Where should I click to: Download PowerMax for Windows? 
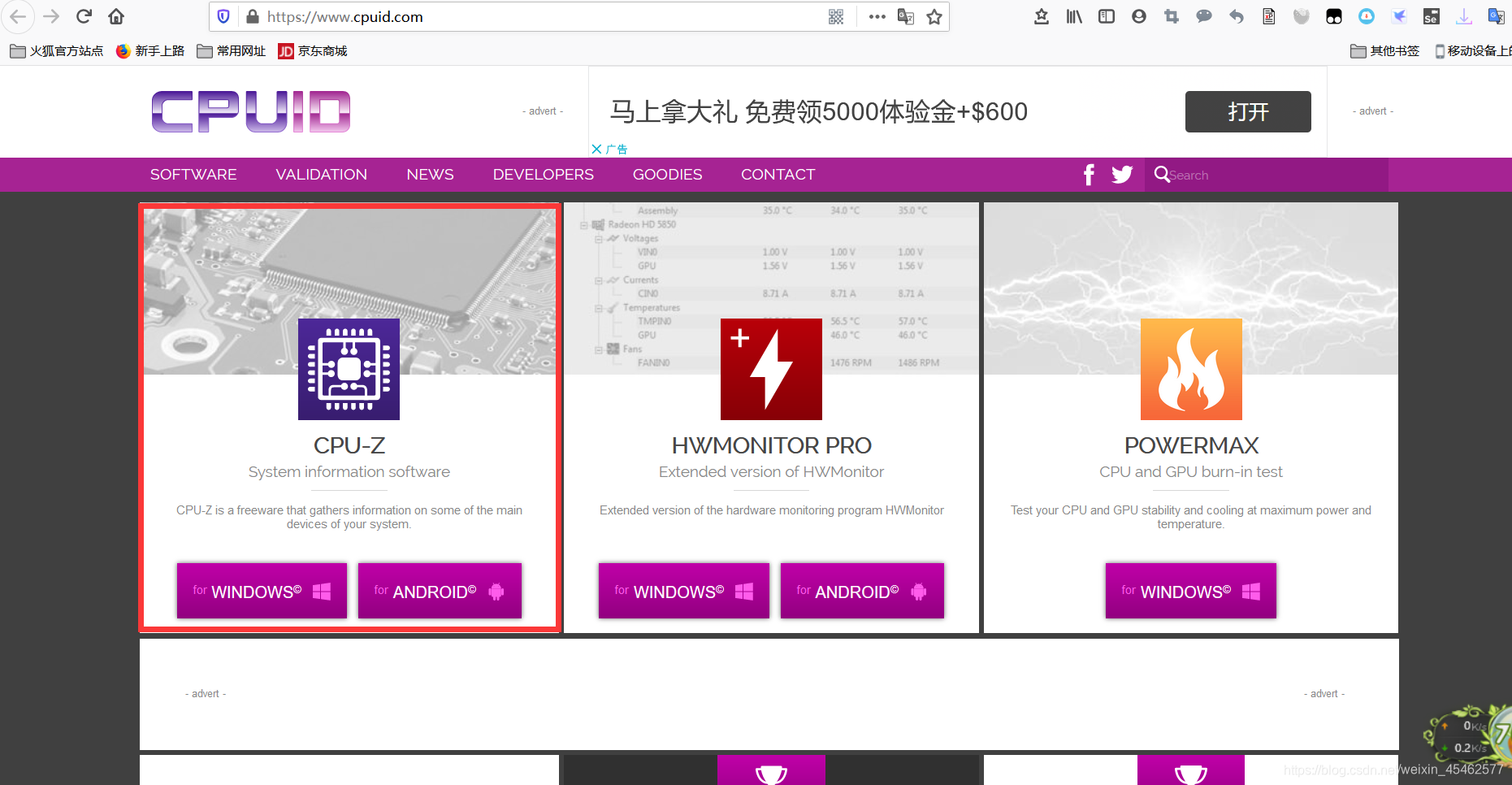pos(1191,591)
